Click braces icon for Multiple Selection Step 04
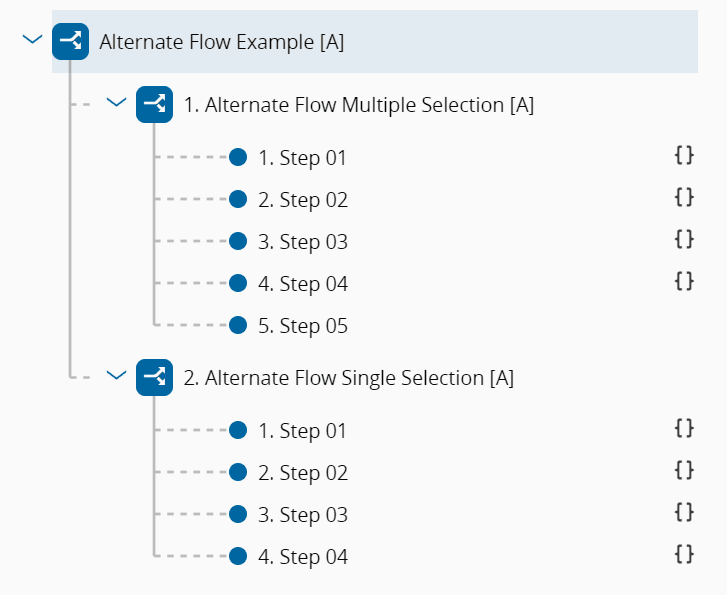This screenshot has width=727, height=595. (684, 281)
